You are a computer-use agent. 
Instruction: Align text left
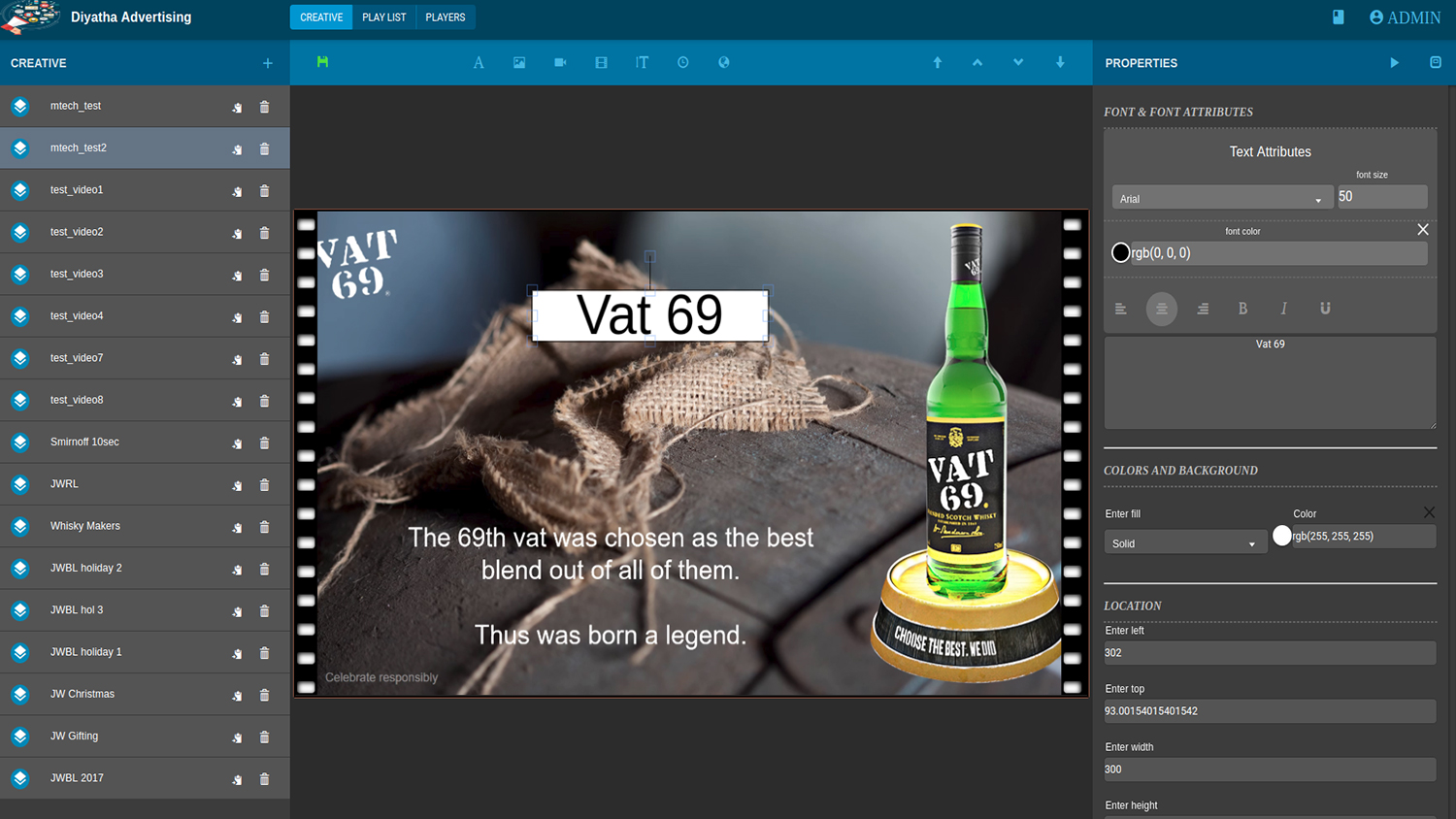1121,309
